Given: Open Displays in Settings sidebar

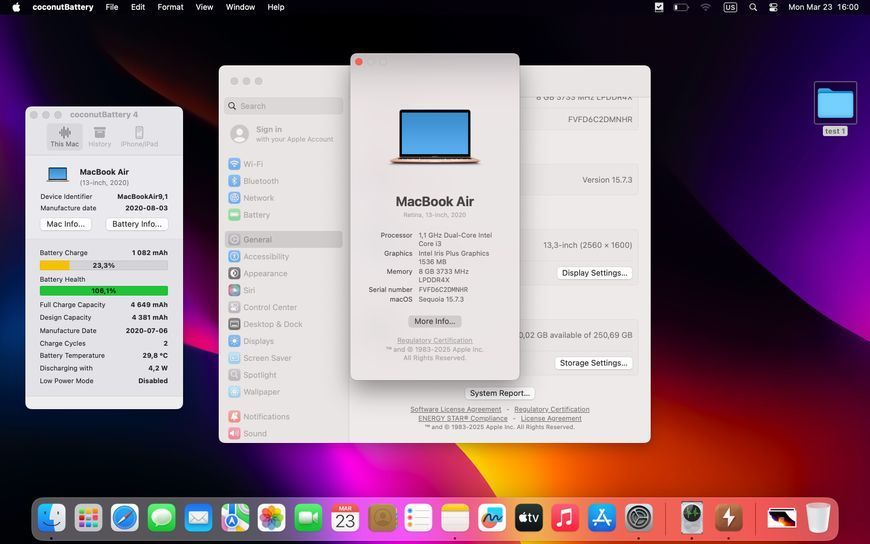Looking at the screenshot, I should (284, 341).
